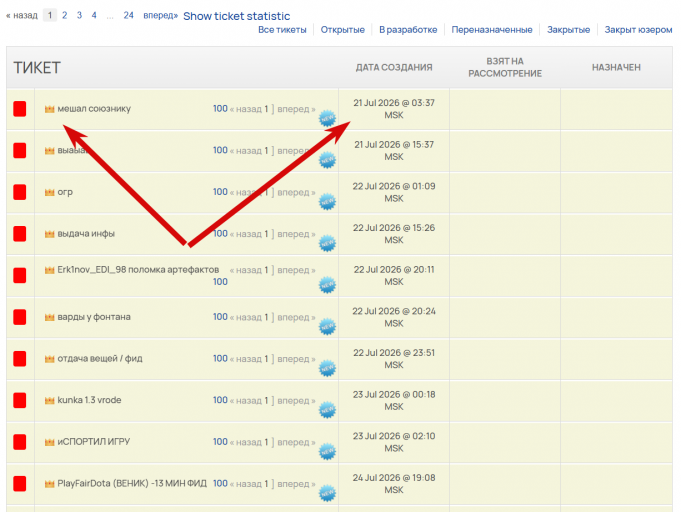
Task: Click NEW badge in 'варды у фонтана' row
Action: [327, 327]
